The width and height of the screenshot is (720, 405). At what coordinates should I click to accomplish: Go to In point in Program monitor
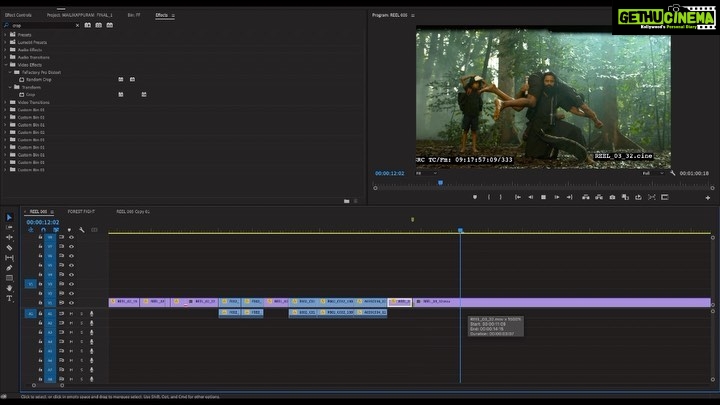[518, 197]
